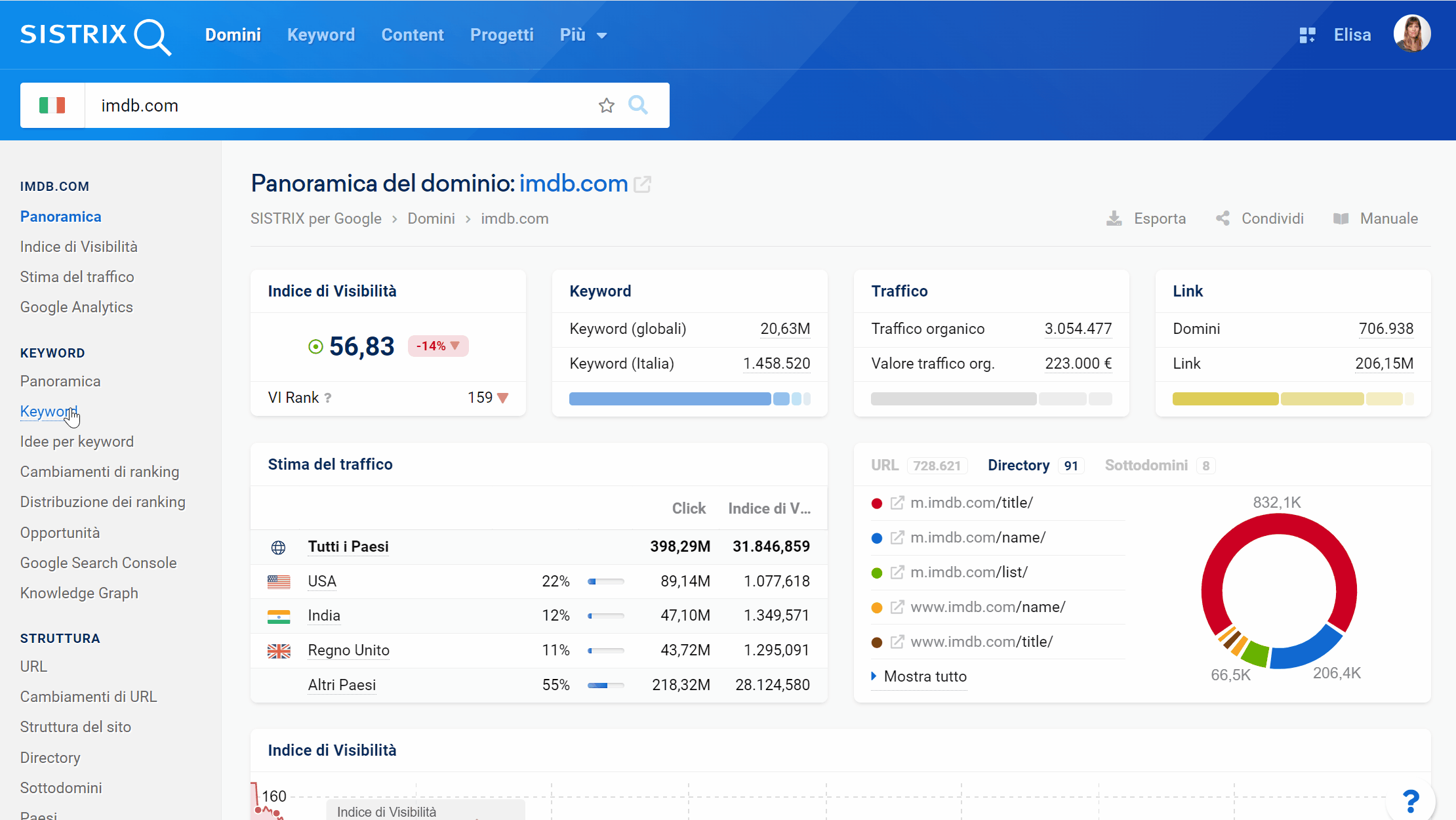
Task: Click the Link Domini value 706.938
Action: click(x=1386, y=329)
